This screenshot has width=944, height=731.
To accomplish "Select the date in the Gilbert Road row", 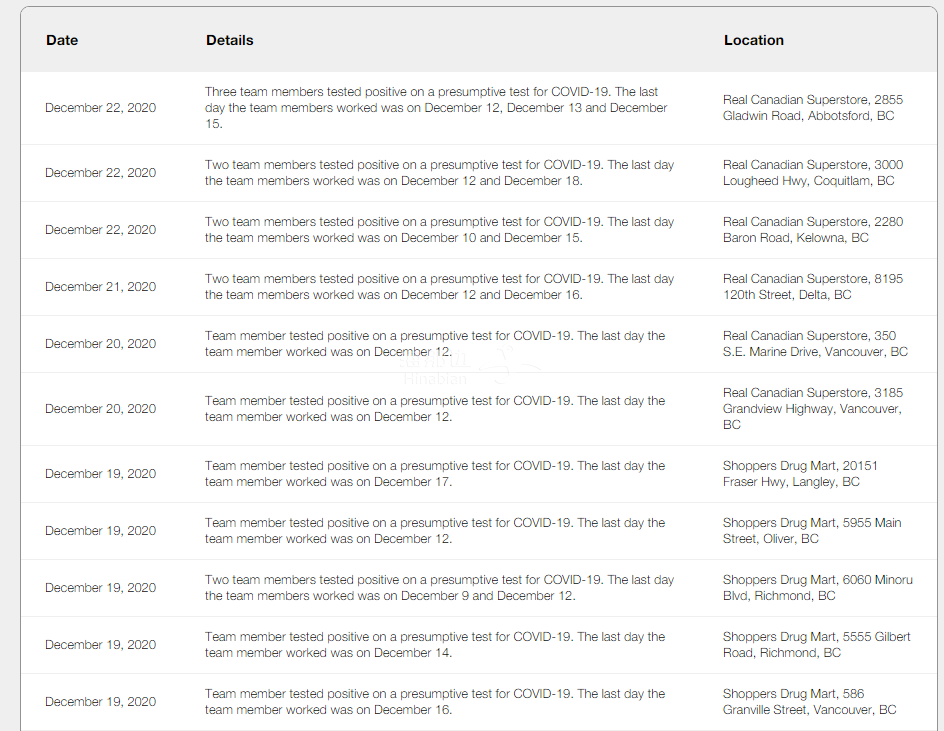I will (101, 645).
